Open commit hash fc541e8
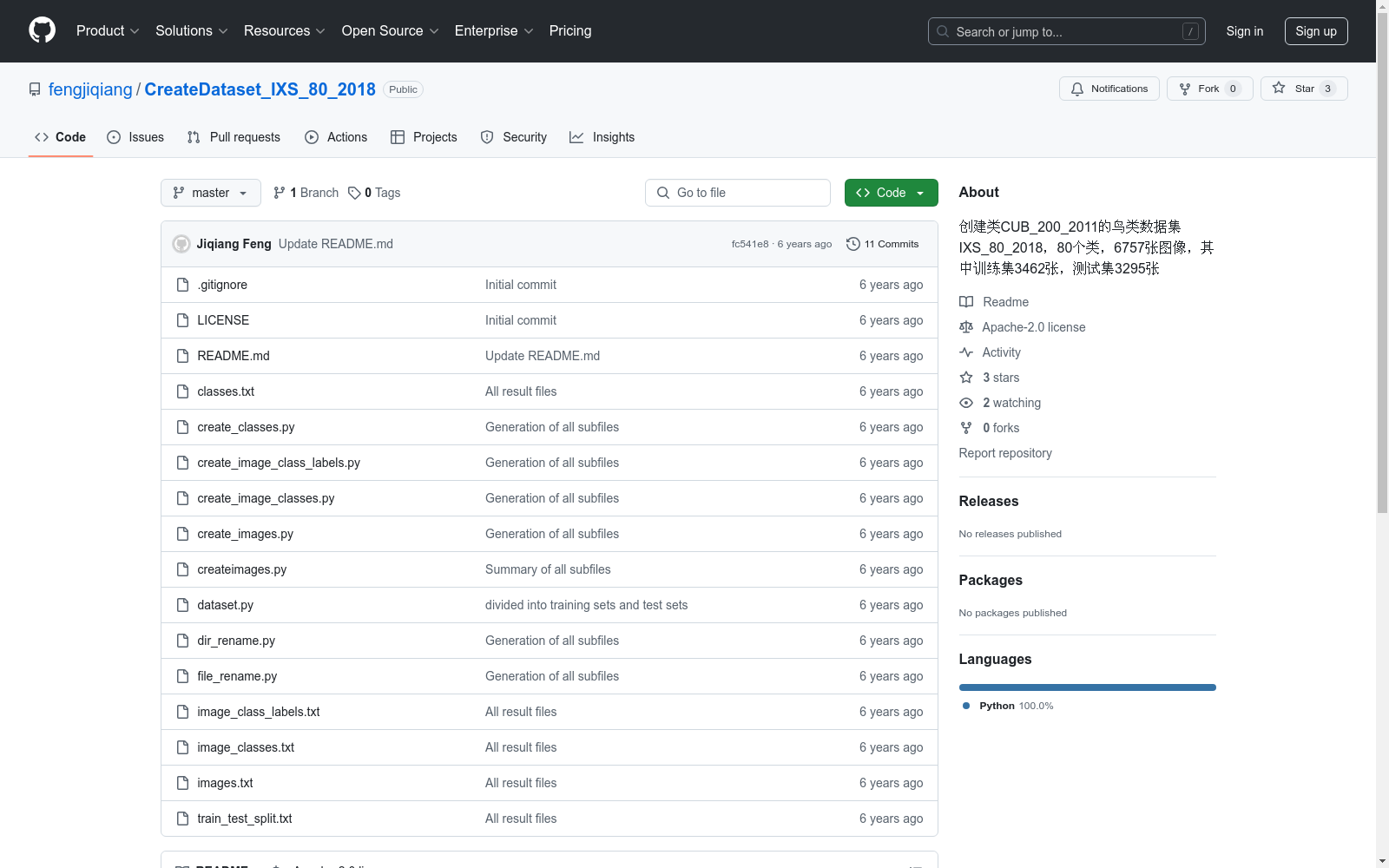The width and height of the screenshot is (1389, 868). coord(750,244)
